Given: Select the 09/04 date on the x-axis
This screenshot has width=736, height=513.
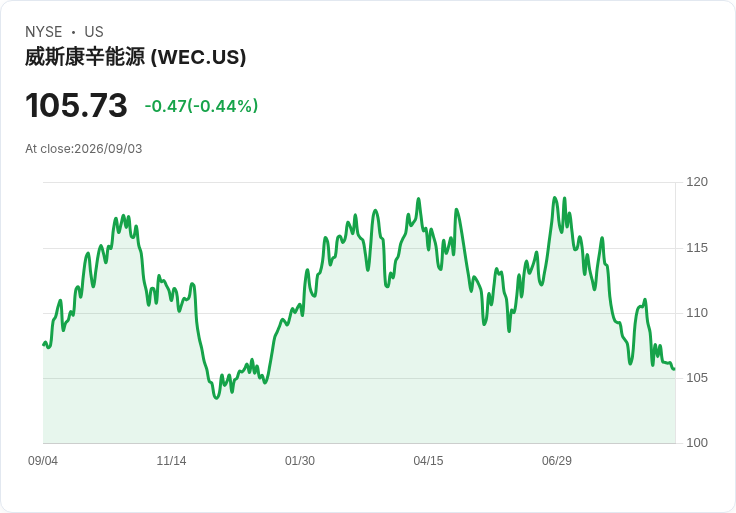Looking at the screenshot, I should (x=43, y=461).
